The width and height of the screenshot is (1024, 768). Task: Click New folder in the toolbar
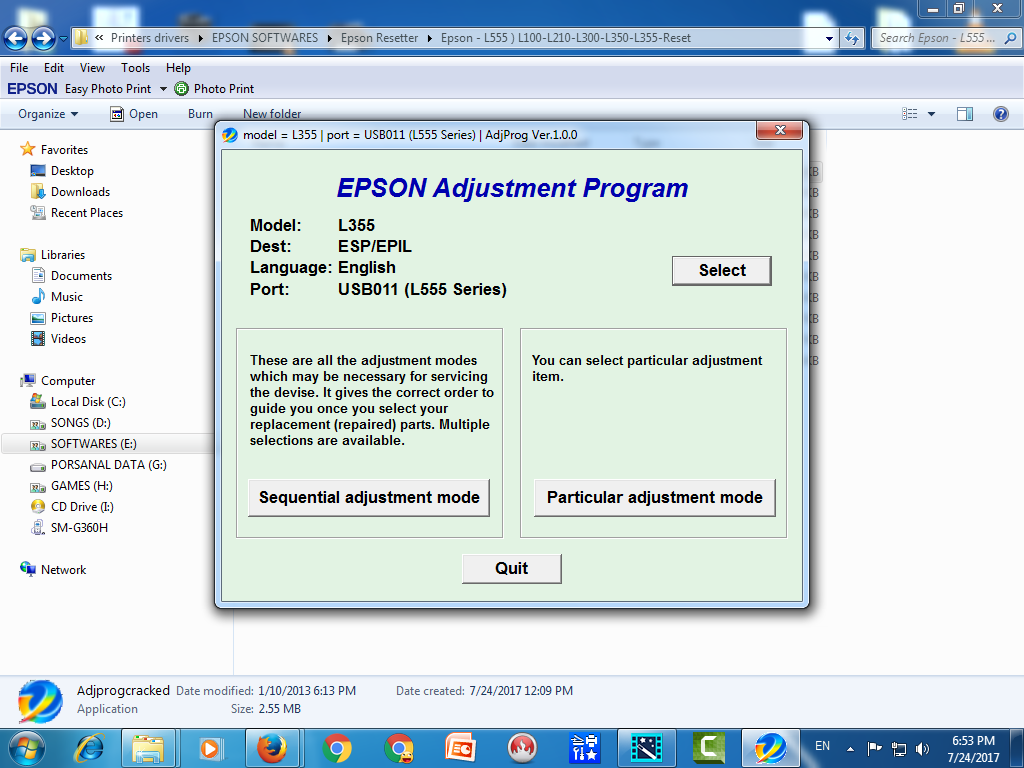coord(272,114)
